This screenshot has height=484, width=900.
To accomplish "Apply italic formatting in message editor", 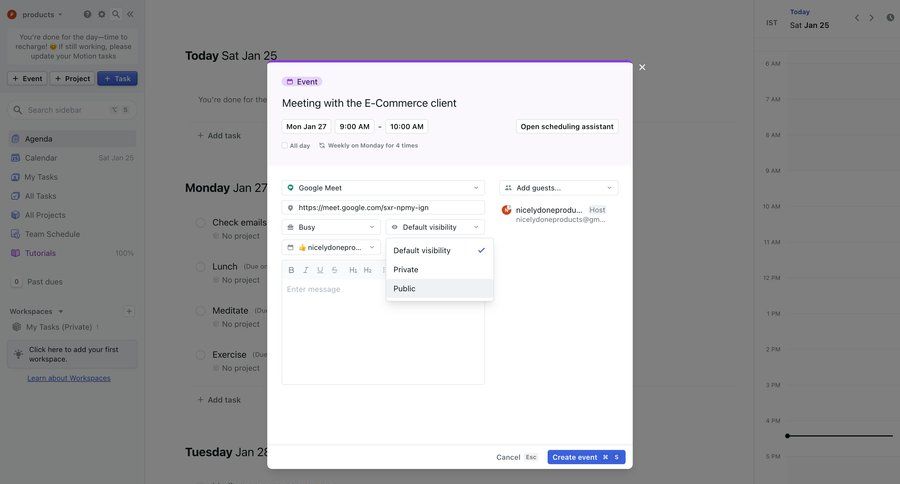I will coord(306,270).
